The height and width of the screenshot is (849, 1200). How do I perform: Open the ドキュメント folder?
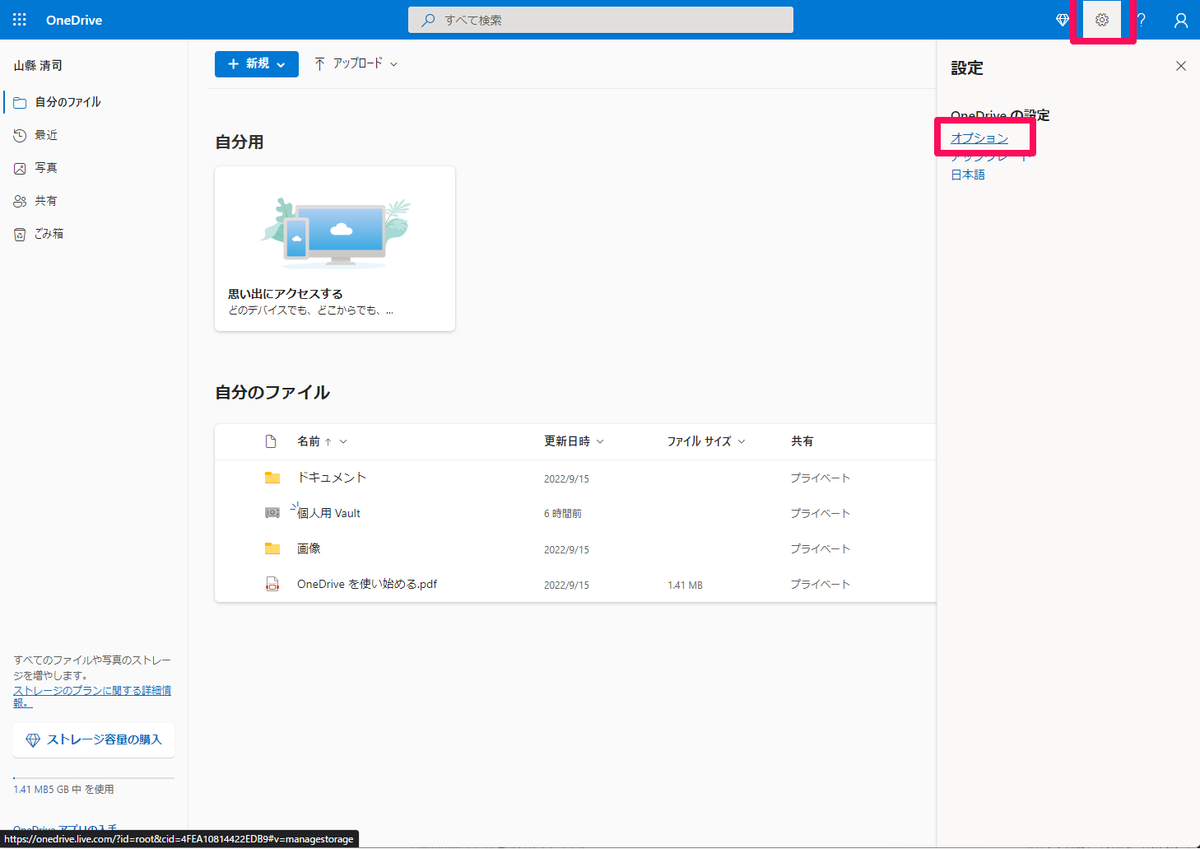(x=332, y=478)
